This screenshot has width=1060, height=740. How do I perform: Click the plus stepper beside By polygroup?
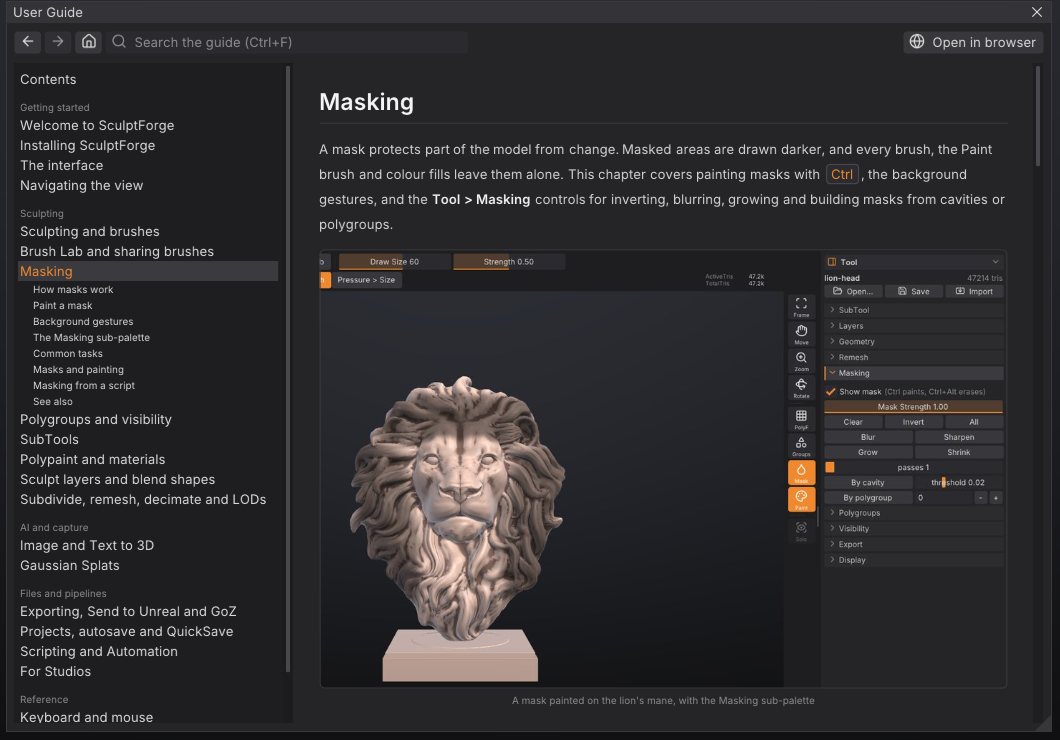click(995, 498)
